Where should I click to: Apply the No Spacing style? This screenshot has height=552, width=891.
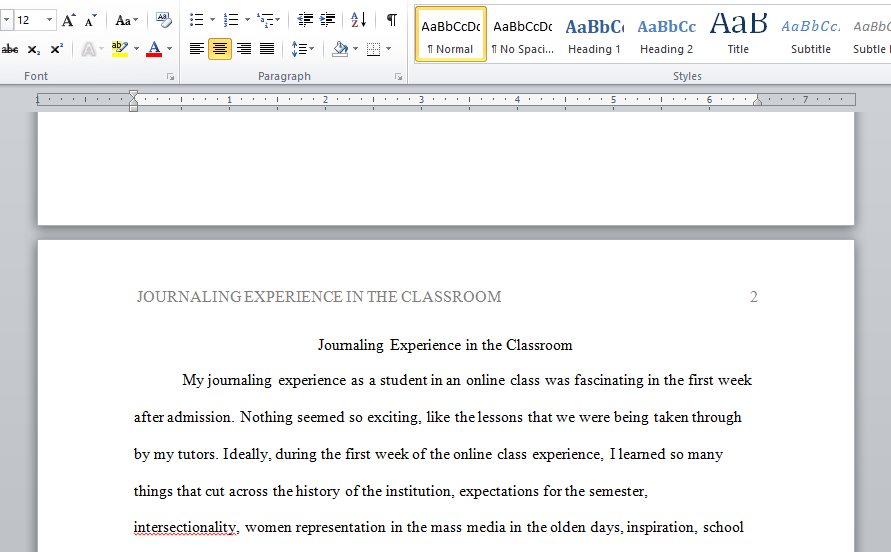click(523, 34)
